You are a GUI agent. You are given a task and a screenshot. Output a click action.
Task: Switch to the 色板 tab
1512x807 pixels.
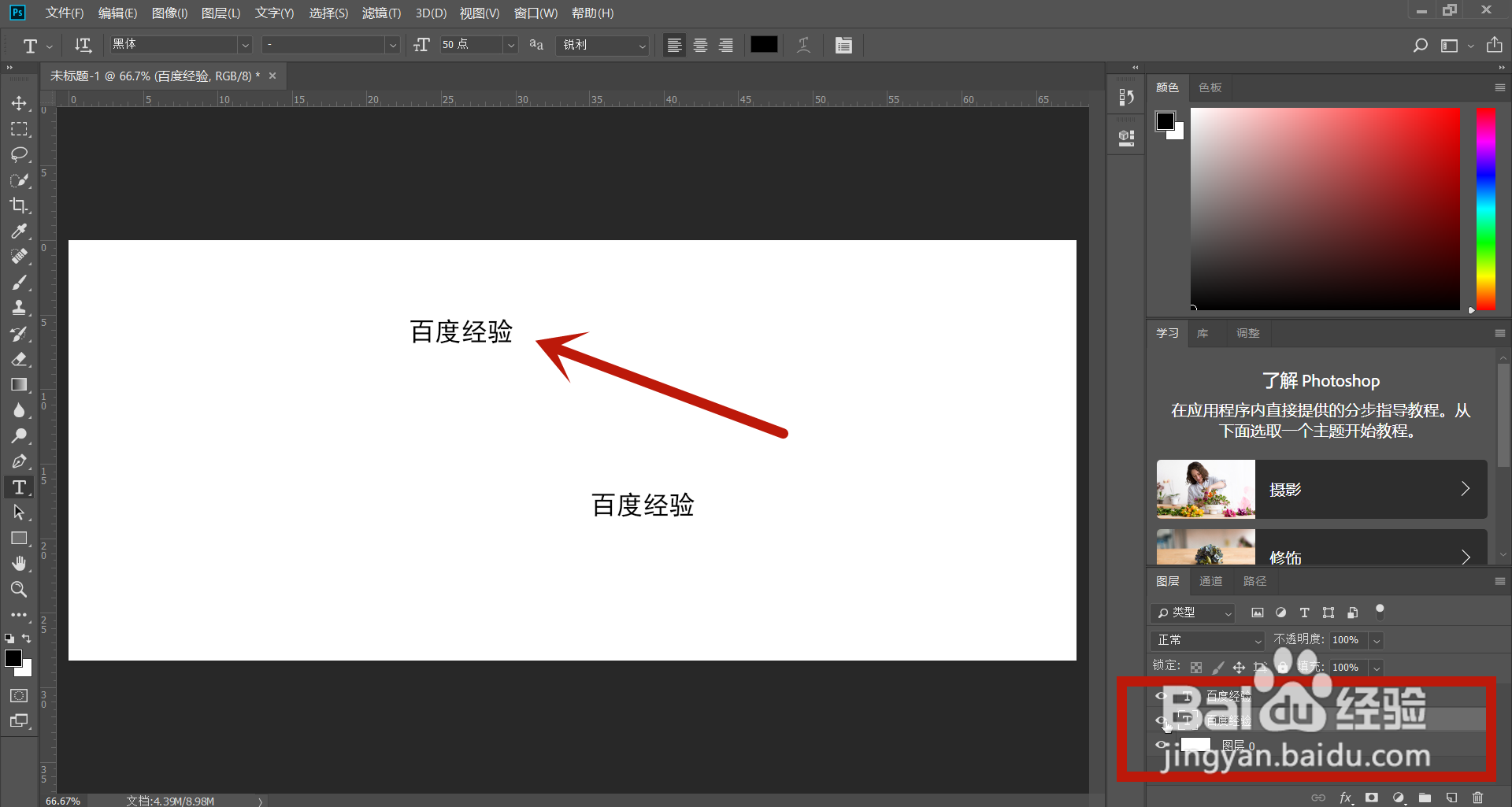[x=1210, y=87]
